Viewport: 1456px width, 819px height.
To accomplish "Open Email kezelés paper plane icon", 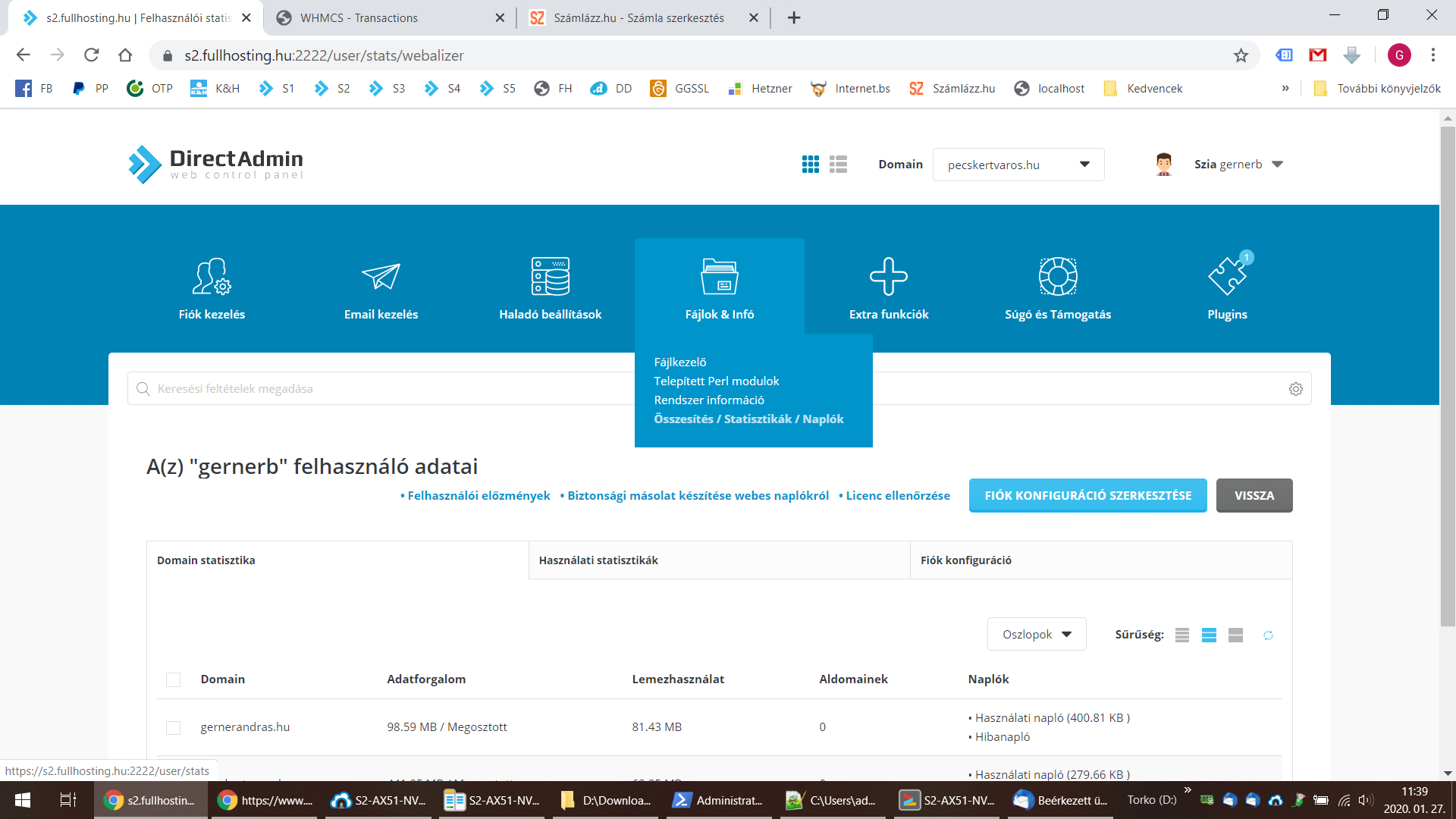I will (x=381, y=277).
